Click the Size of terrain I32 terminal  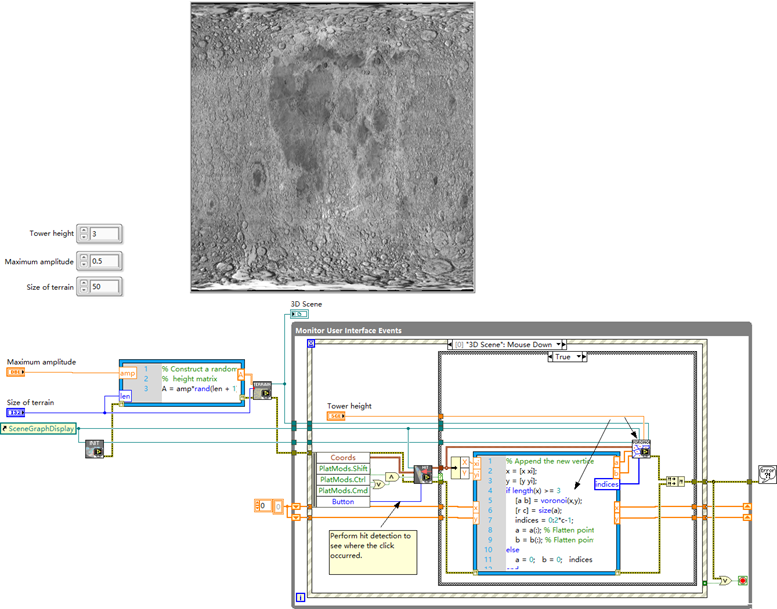pyautogui.click(x=15, y=412)
